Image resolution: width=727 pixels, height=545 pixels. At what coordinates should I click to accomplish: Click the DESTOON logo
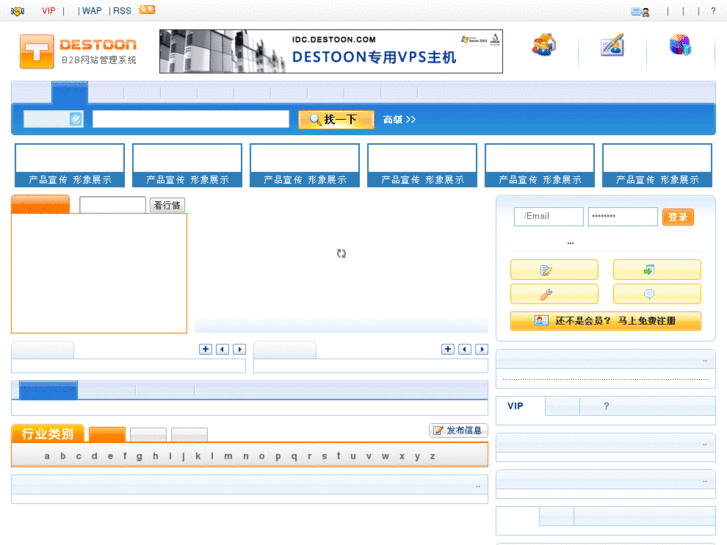point(78,51)
